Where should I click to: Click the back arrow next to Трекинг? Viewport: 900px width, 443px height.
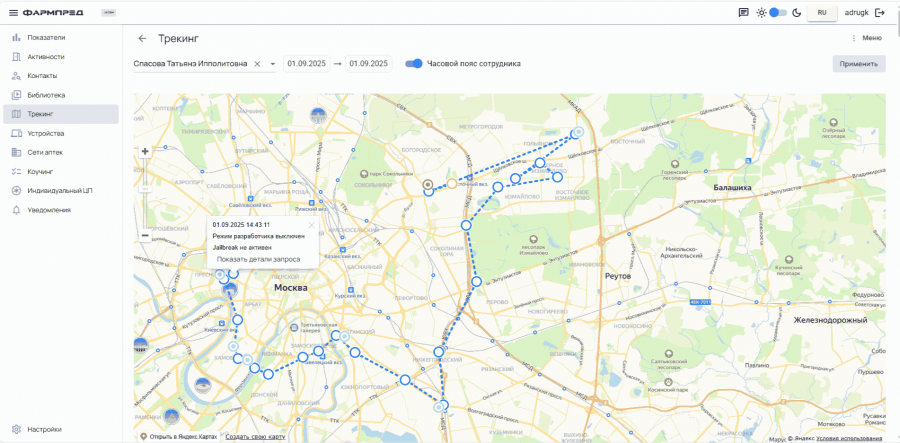pos(142,38)
